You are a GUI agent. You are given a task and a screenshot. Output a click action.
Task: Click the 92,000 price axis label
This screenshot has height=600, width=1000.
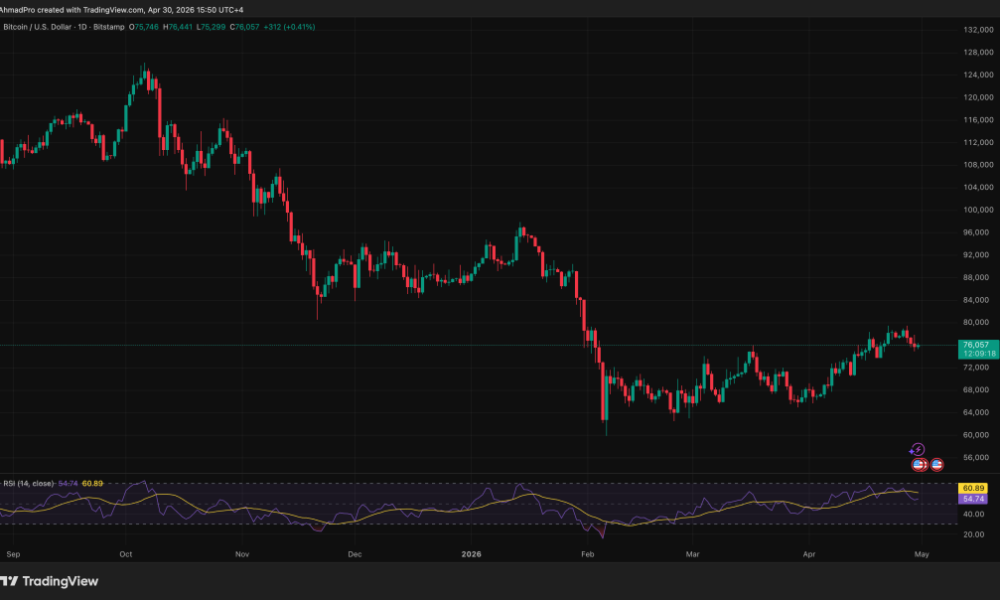pos(978,255)
